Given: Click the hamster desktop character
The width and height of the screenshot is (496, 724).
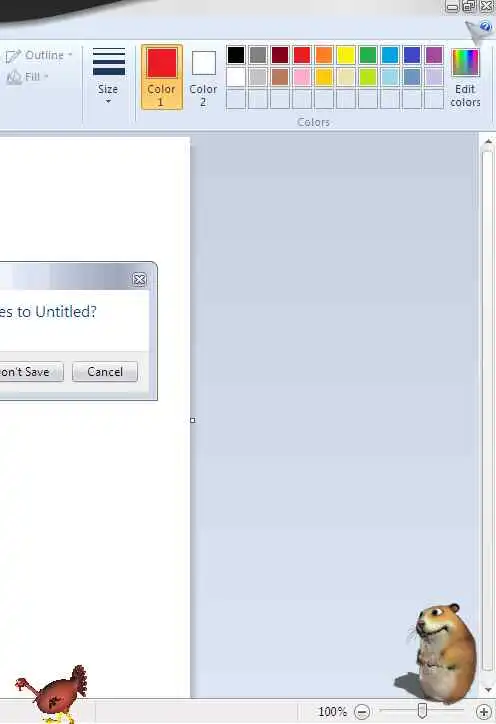Looking at the screenshot, I should pyautogui.click(x=439, y=653).
